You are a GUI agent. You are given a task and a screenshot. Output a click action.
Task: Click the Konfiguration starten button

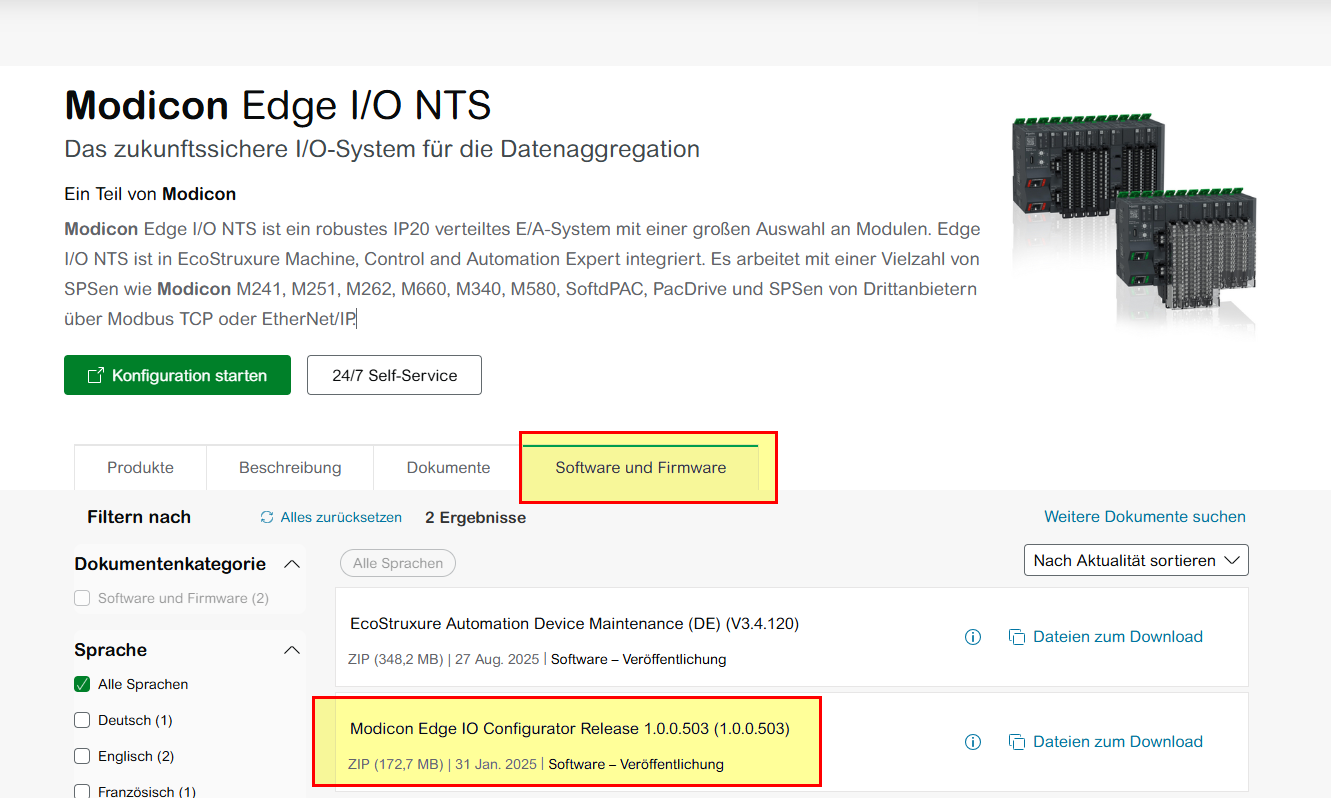[x=177, y=375]
